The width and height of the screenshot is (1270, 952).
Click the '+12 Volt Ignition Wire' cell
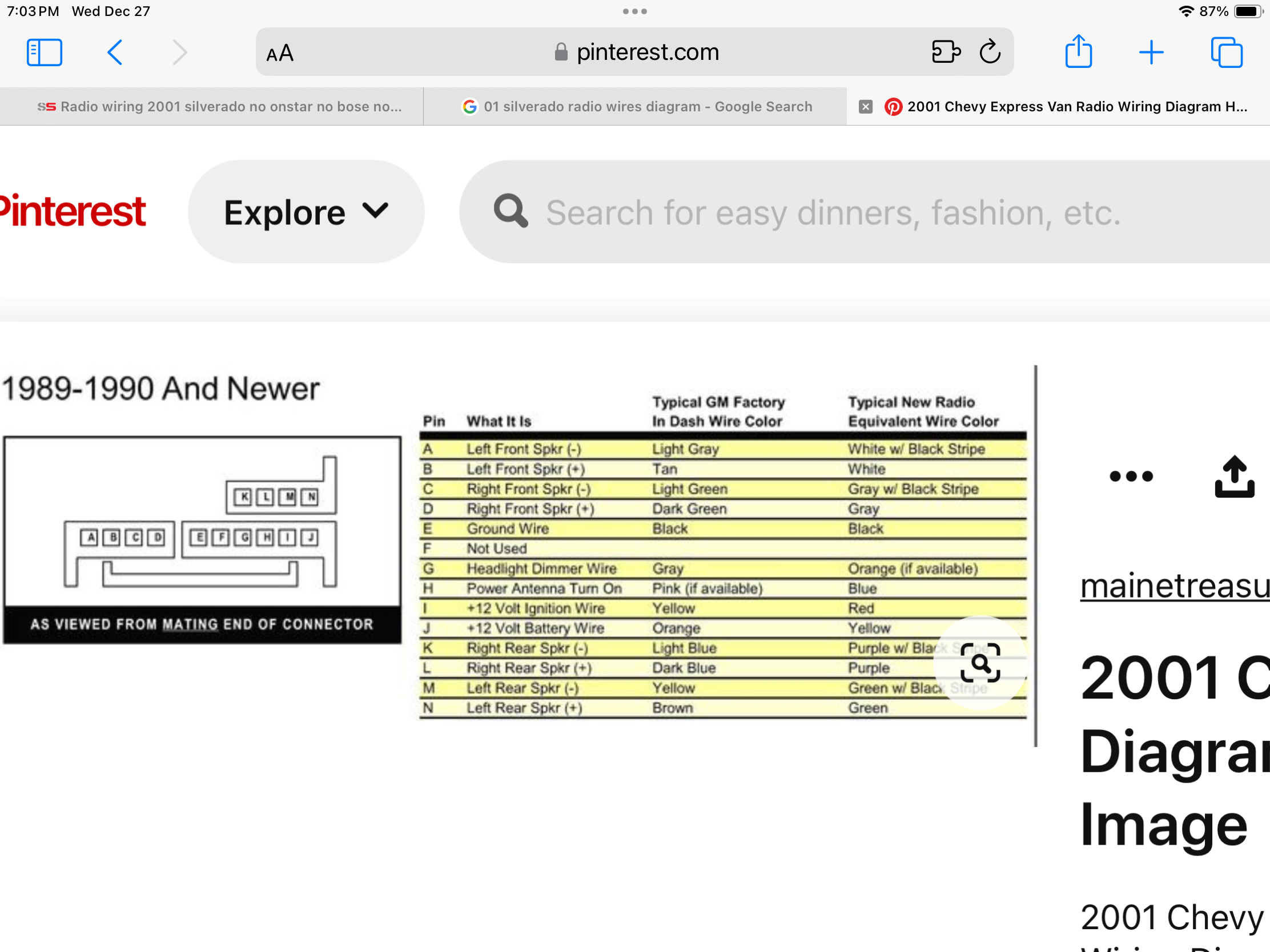coord(536,608)
